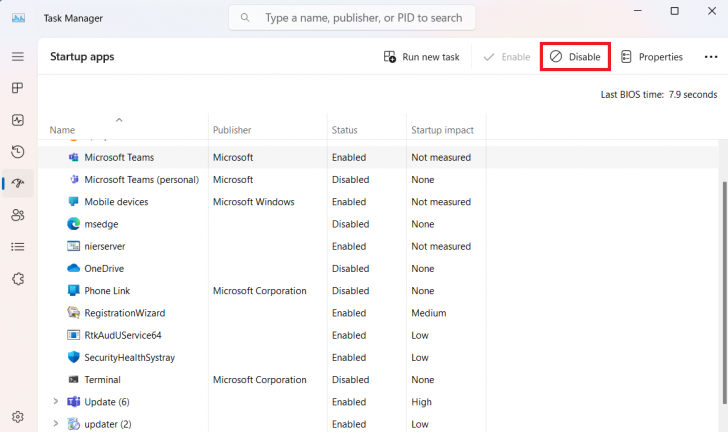Sort by the Status column header
The width and height of the screenshot is (728, 432).
(x=344, y=130)
